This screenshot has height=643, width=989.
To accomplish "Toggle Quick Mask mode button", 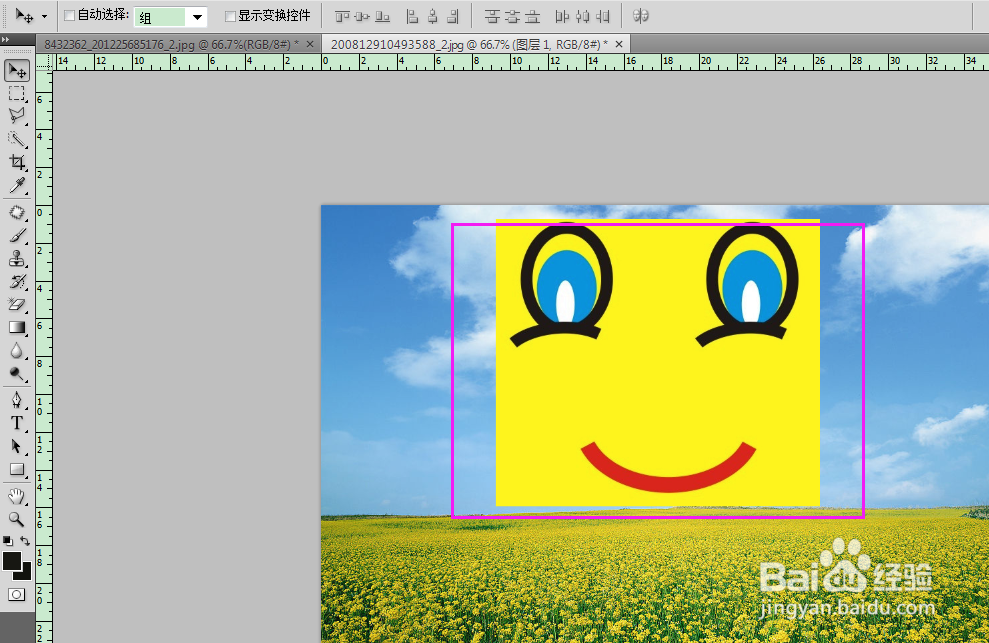I will (17, 594).
